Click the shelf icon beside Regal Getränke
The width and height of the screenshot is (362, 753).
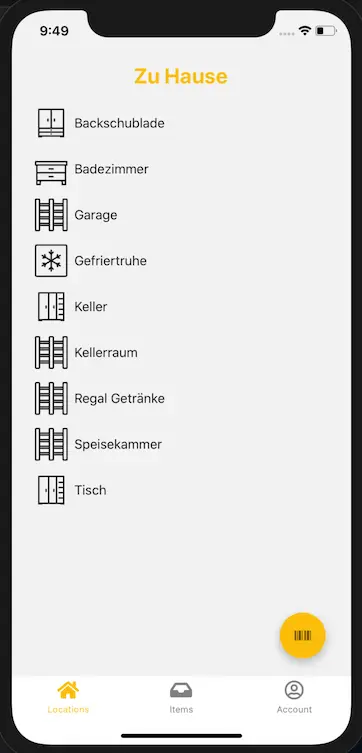(x=51, y=398)
